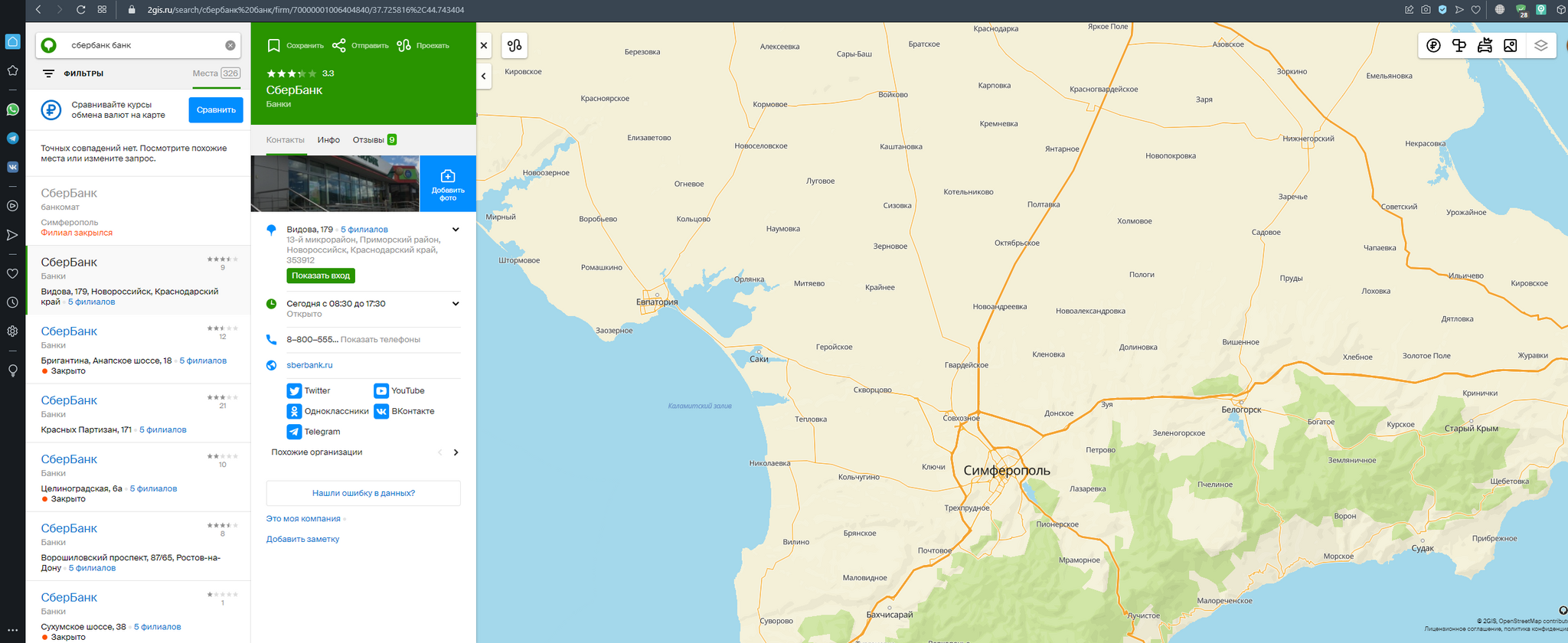The width and height of the screenshot is (1568, 643).
Task: Open Telegram in the browser sidebar
Action: click(12, 139)
